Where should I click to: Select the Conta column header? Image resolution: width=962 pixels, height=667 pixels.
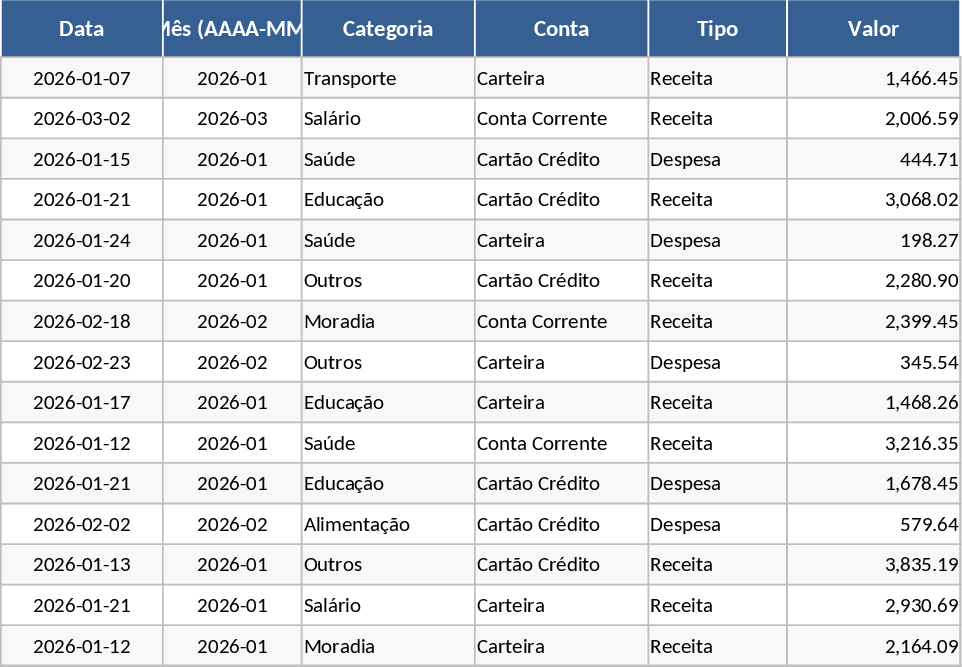click(x=561, y=29)
